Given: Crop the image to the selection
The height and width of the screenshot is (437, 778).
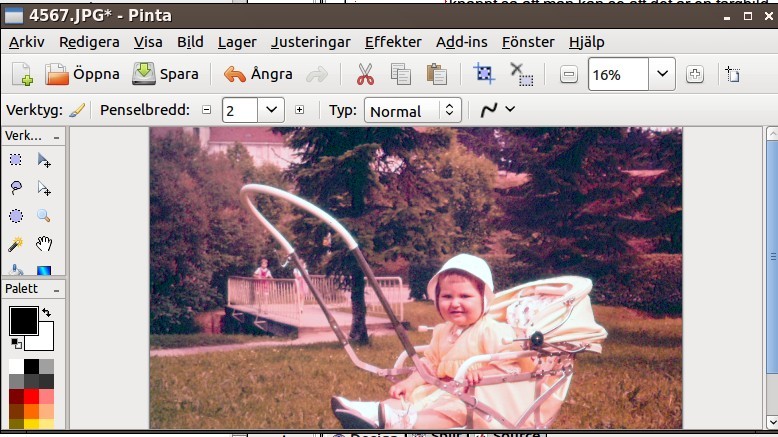Looking at the screenshot, I should tap(484, 74).
